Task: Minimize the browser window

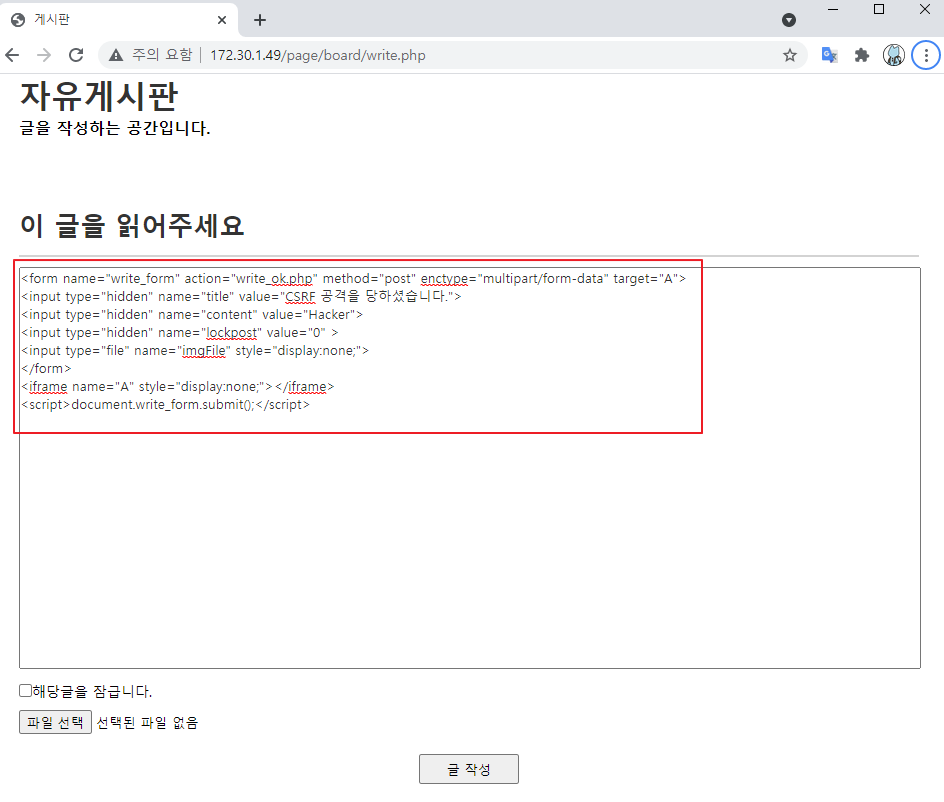Action: coord(833,10)
